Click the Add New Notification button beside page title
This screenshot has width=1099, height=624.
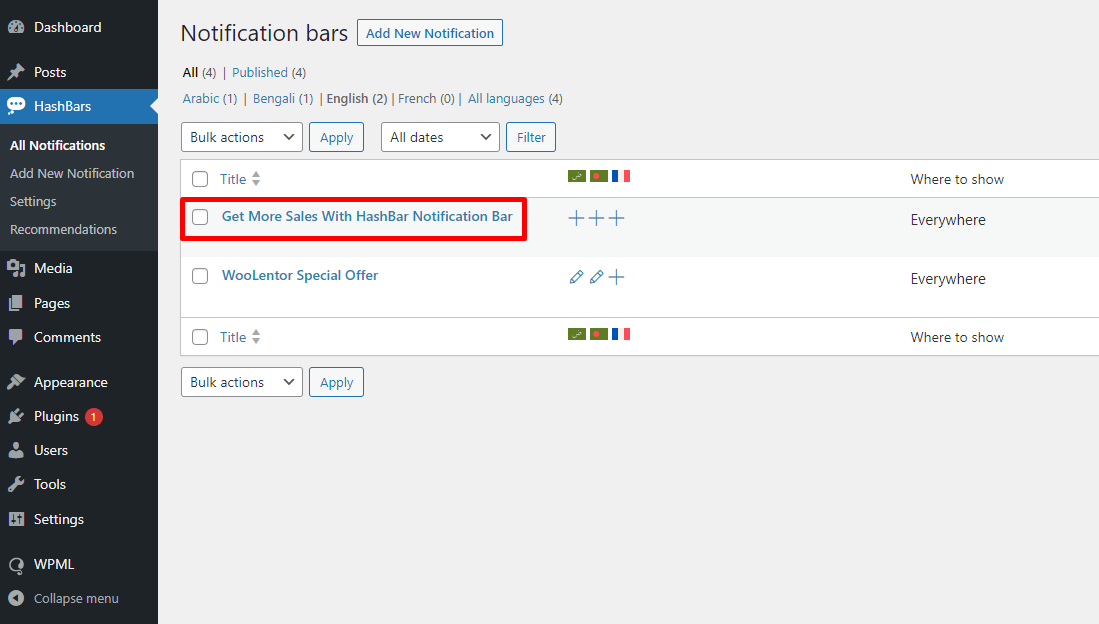click(429, 33)
